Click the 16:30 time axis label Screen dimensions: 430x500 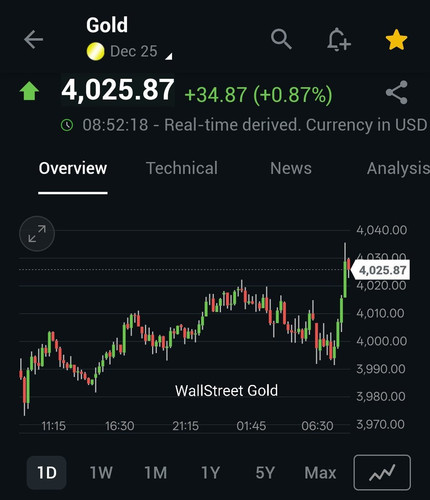[120, 426]
